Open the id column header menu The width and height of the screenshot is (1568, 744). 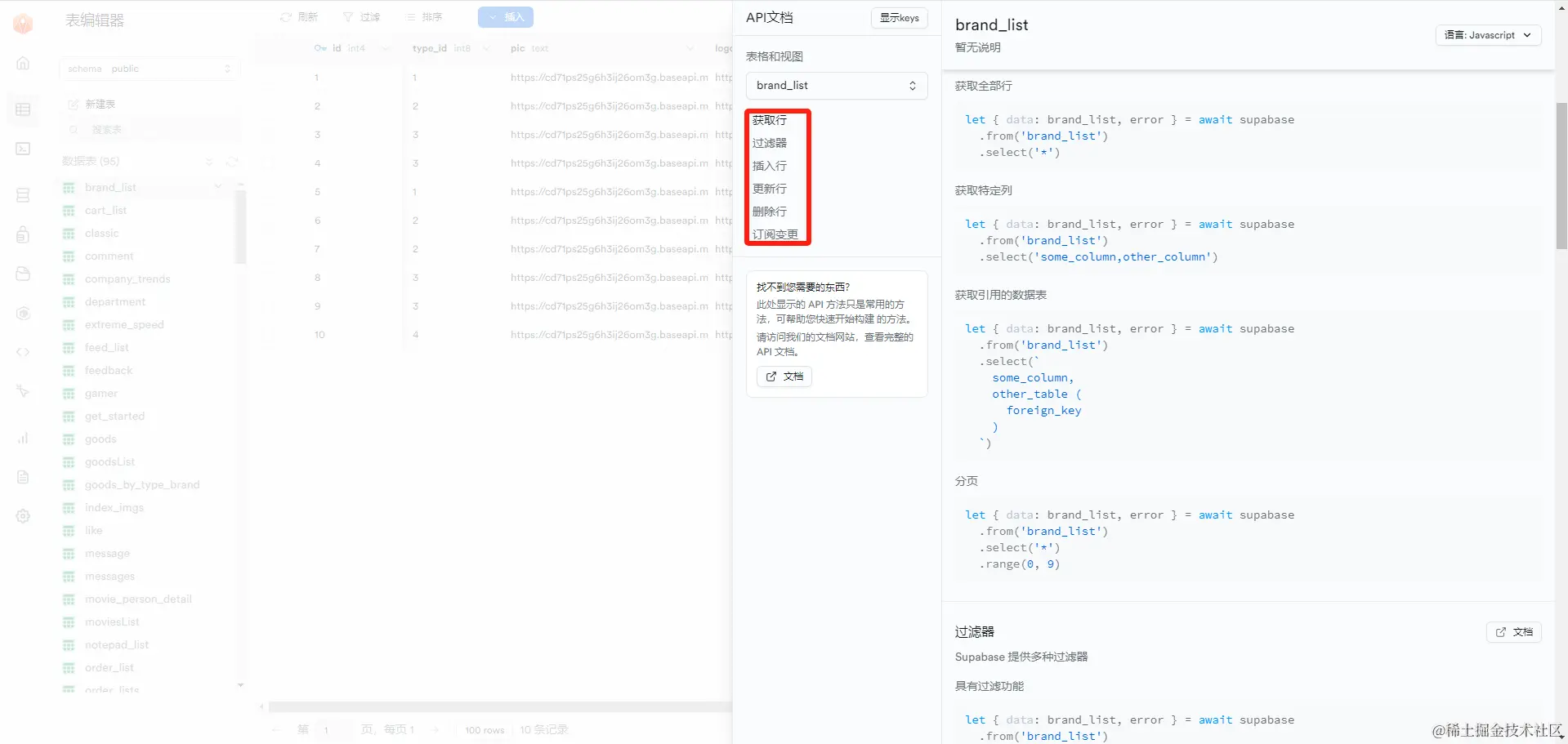click(x=385, y=48)
